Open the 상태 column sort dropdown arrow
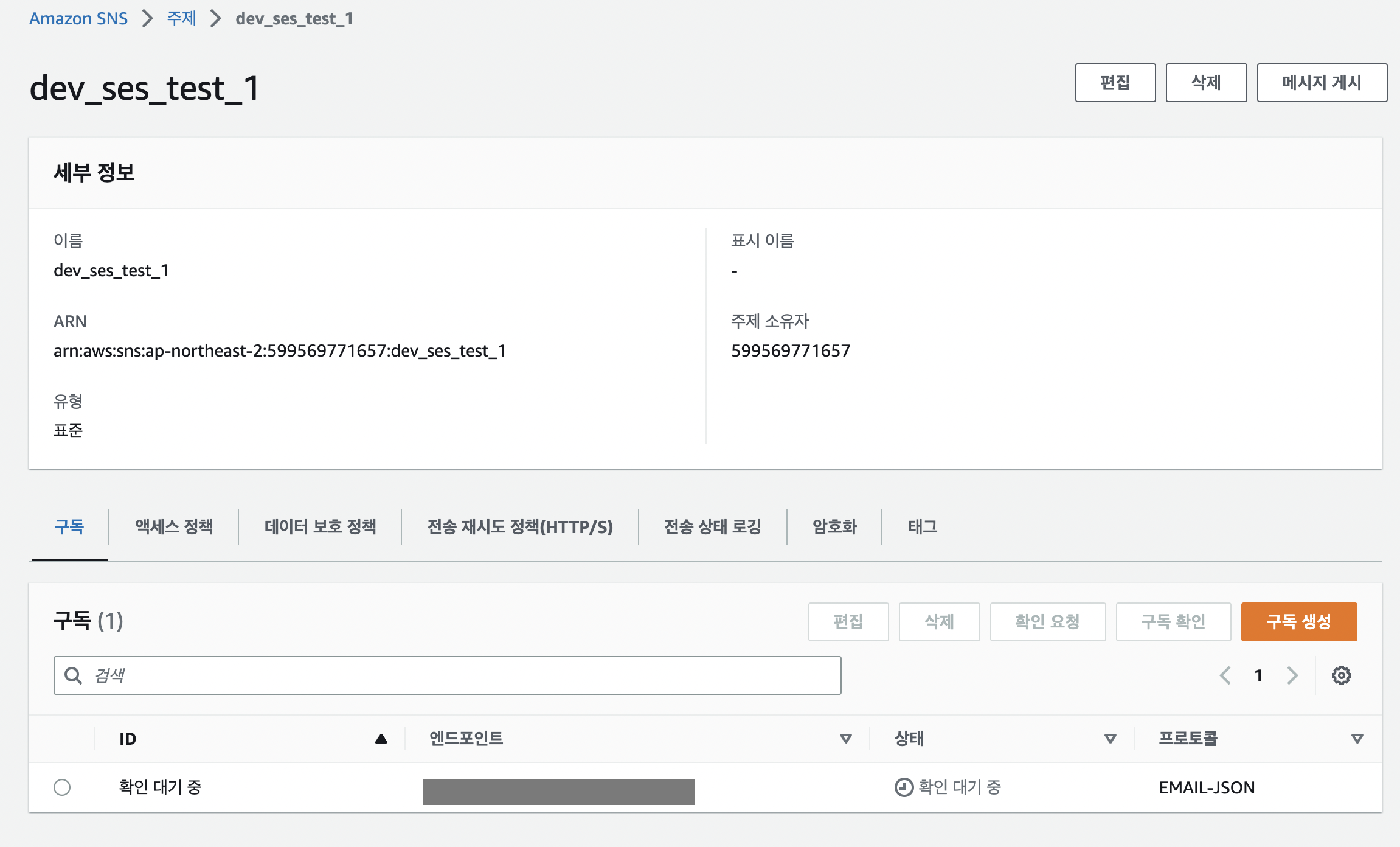The height and width of the screenshot is (847, 1400). pos(1110,739)
